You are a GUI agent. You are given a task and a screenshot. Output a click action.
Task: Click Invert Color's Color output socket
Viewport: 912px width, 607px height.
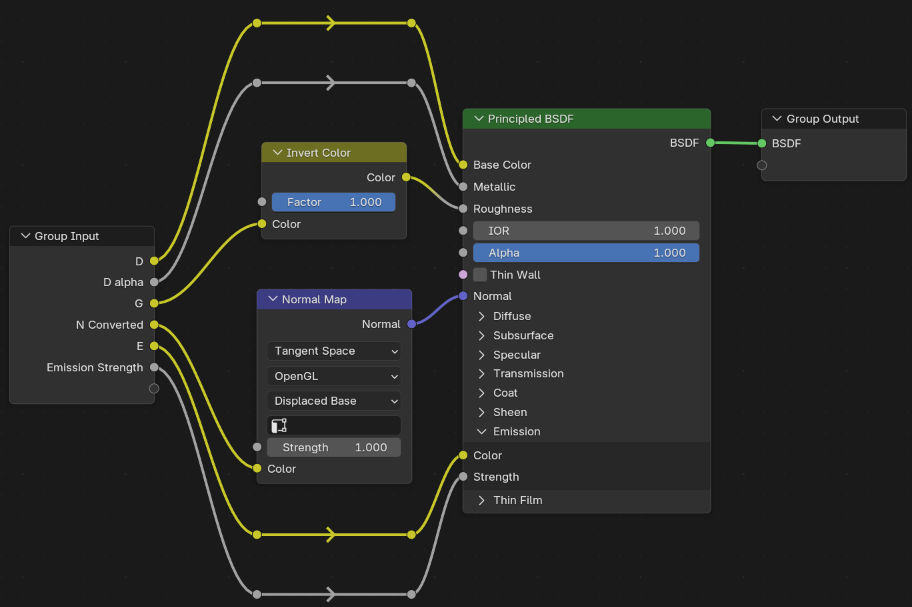point(407,177)
